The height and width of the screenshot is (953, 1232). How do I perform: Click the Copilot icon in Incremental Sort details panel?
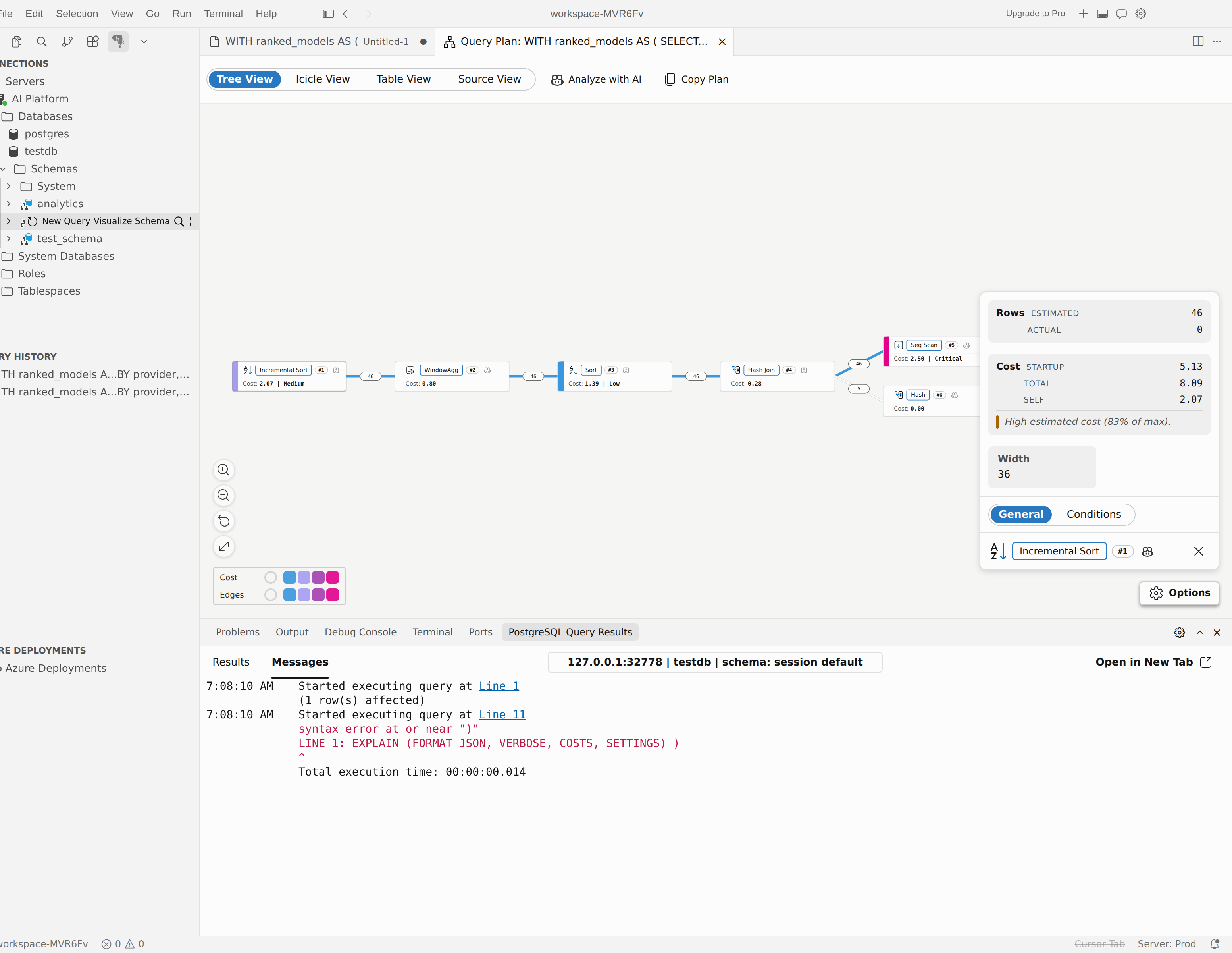point(1147,551)
